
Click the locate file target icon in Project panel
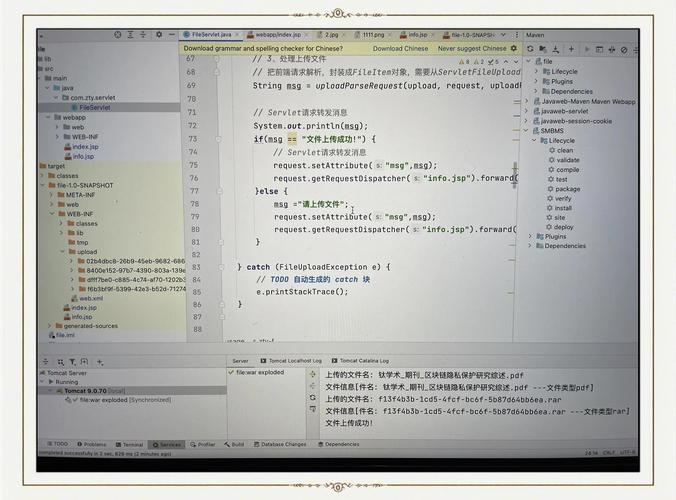(x=118, y=35)
